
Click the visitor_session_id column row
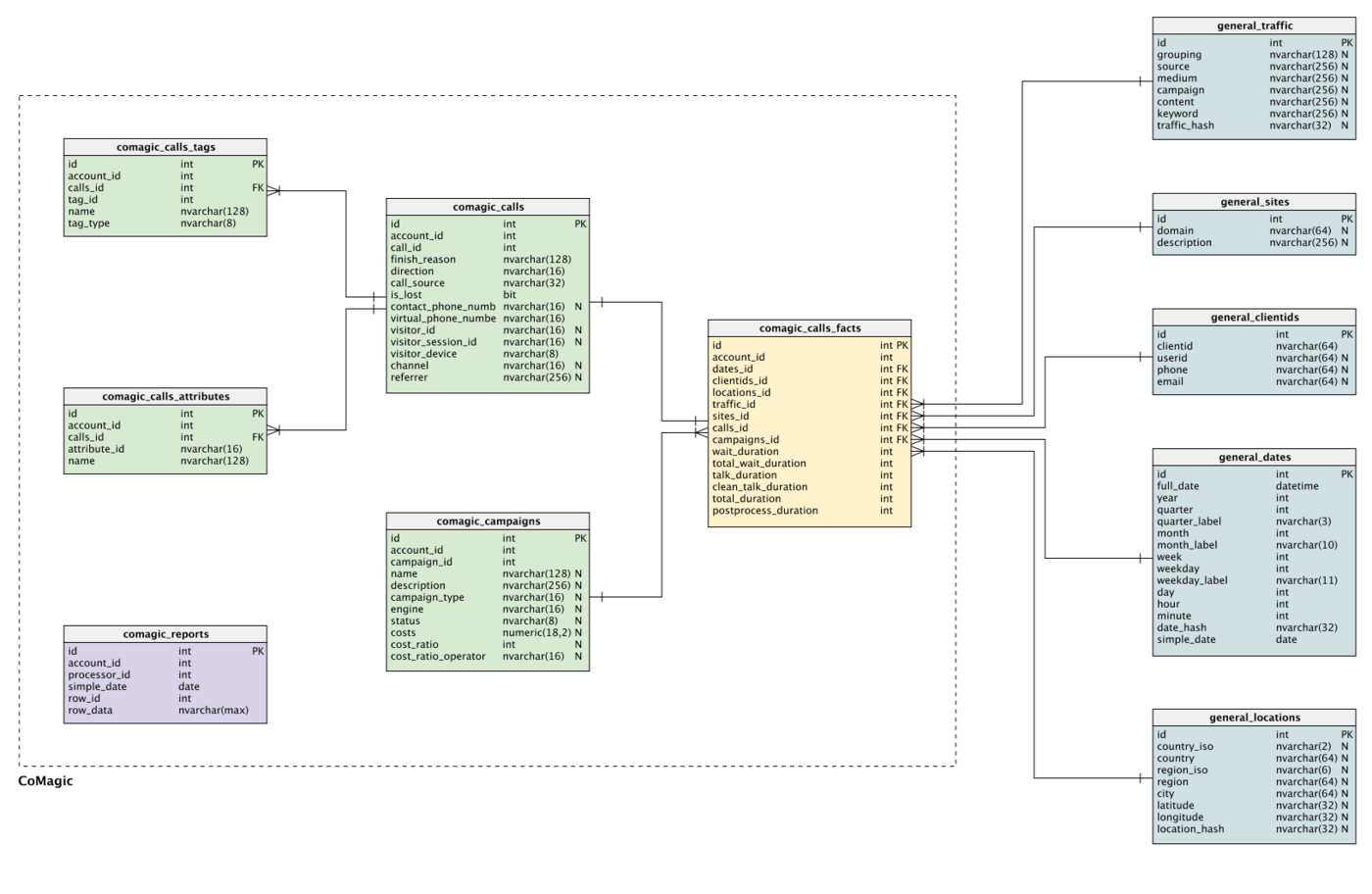[x=488, y=342]
